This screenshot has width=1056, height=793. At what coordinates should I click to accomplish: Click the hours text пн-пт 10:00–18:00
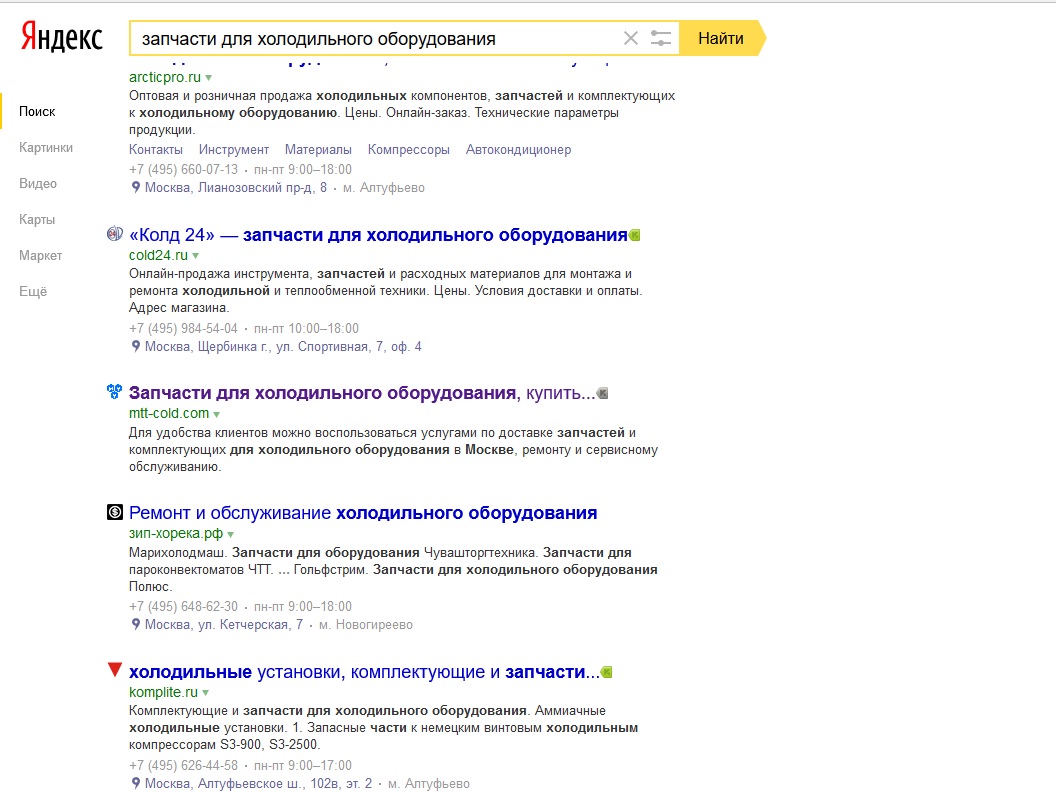[306, 329]
